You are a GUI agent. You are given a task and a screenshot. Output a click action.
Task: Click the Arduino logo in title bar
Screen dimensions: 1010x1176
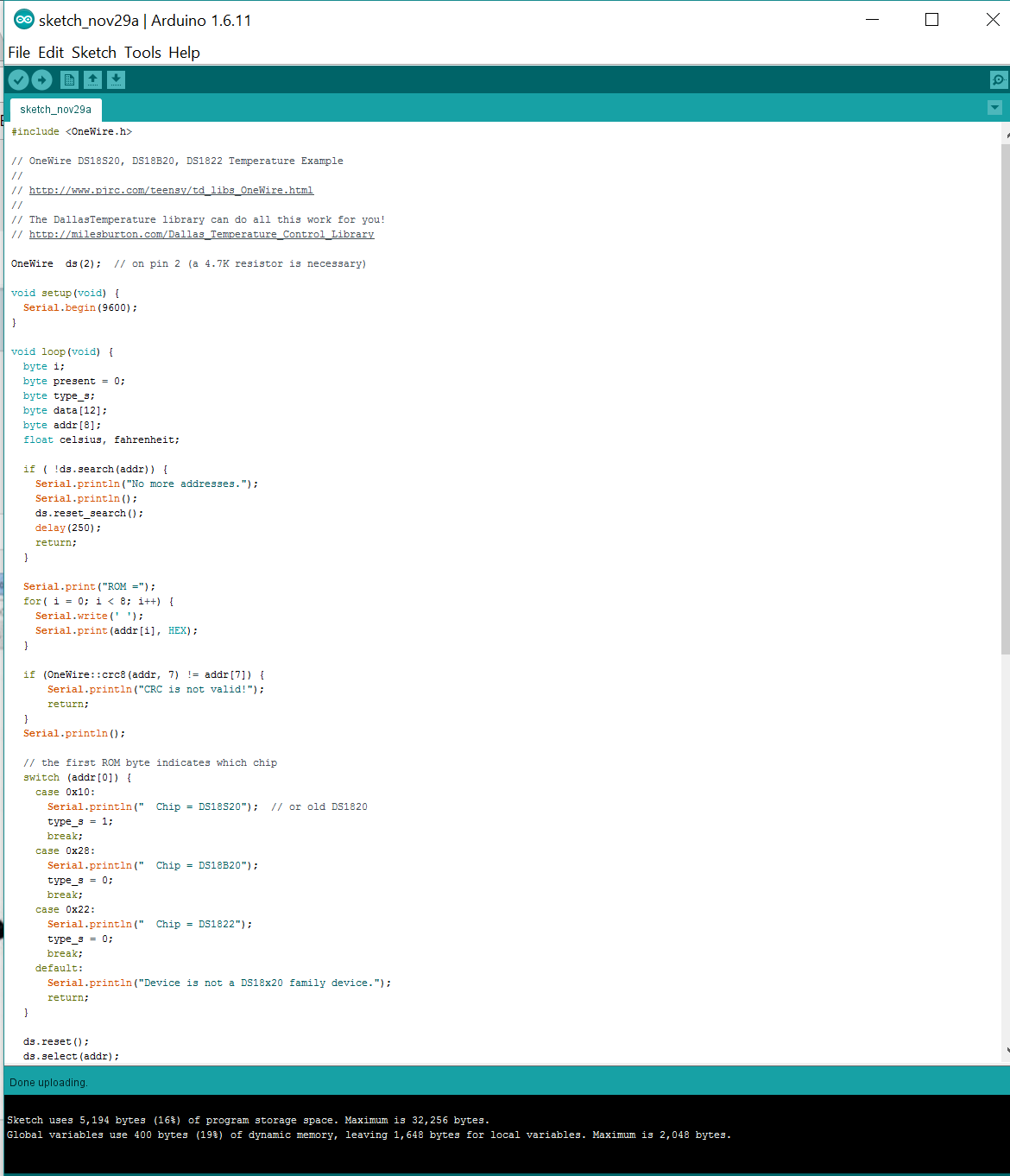(23, 20)
